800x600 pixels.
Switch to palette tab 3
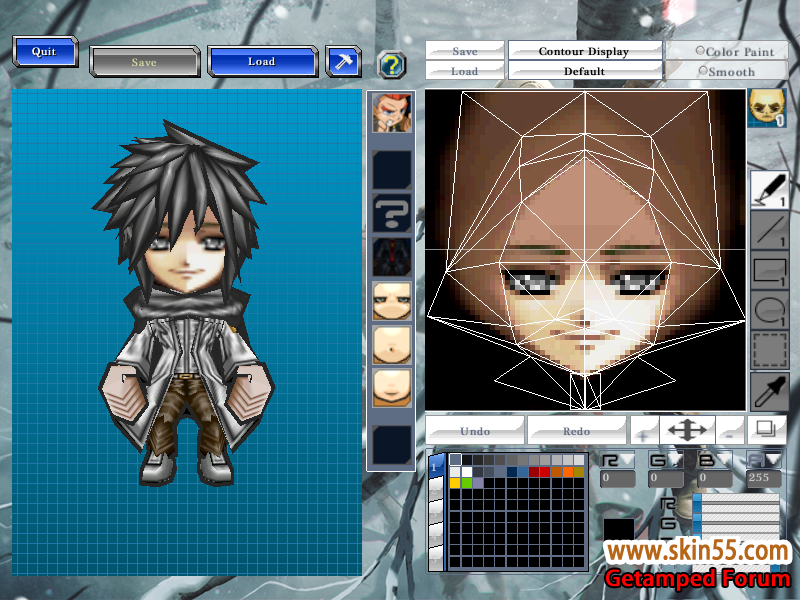tap(436, 514)
